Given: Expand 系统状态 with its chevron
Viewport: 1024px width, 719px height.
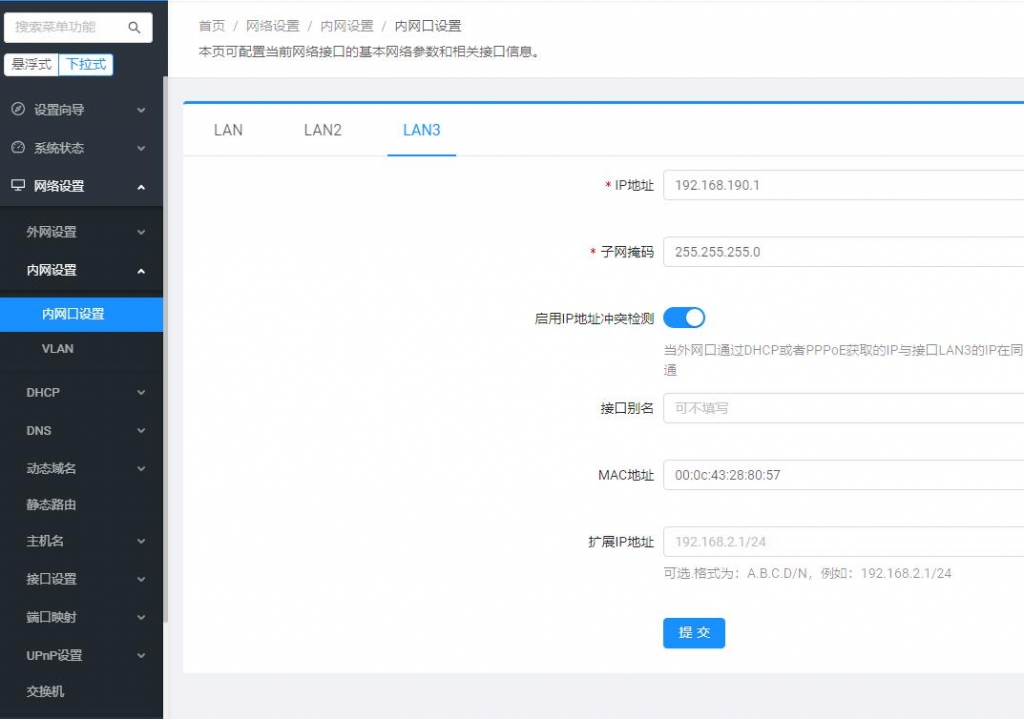Looking at the screenshot, I should [x=141, y=148].
